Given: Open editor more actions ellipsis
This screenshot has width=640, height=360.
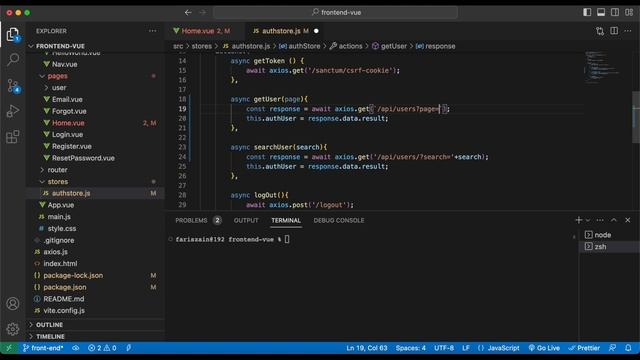Looking at the screenshot, I should tap(628, 31).
